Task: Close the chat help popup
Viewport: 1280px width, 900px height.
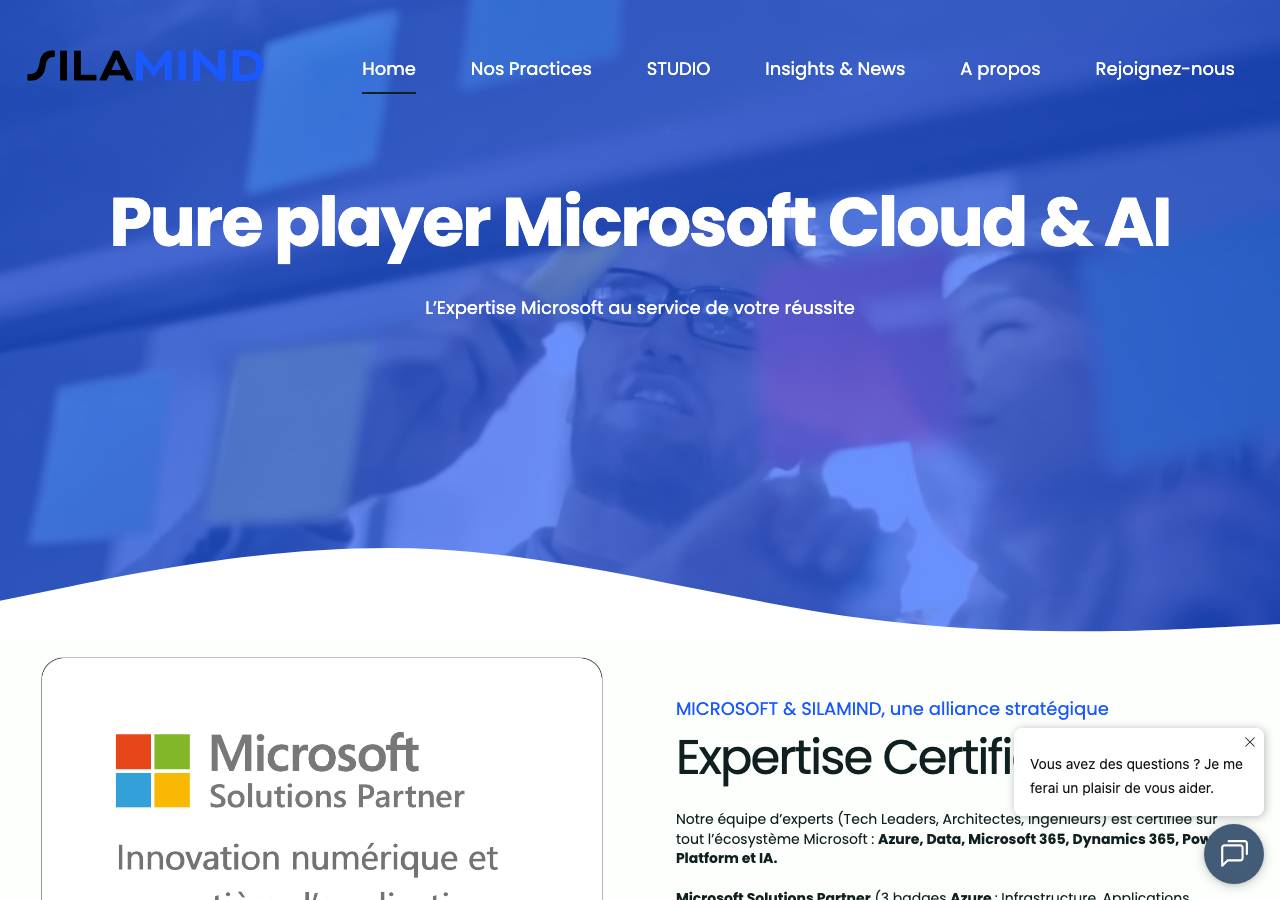Action: pyautogui.click(x=1250, y=742)
